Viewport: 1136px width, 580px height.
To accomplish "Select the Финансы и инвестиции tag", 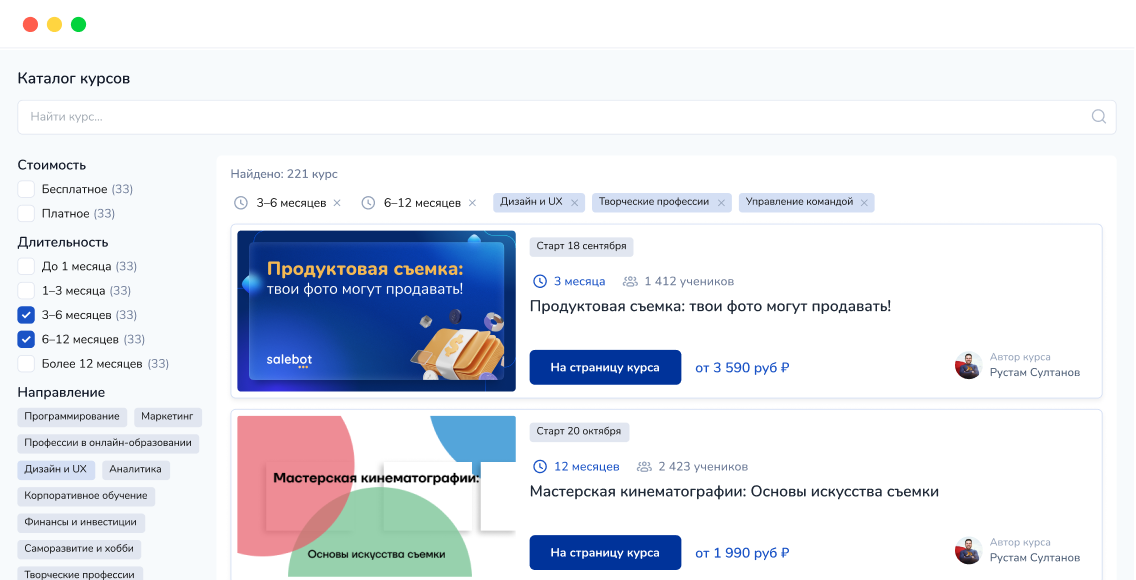I will click(80, 522).
